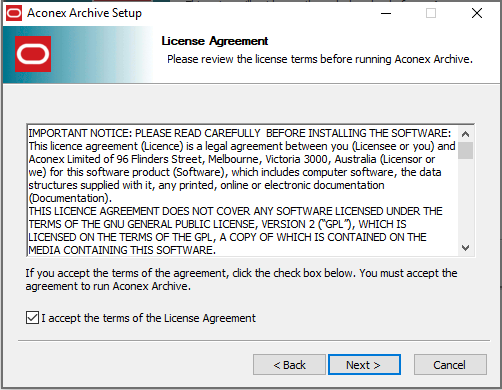Click the 'Aconex Archive Setup' title bar text

pyautogui.click(x=84, y=13)
